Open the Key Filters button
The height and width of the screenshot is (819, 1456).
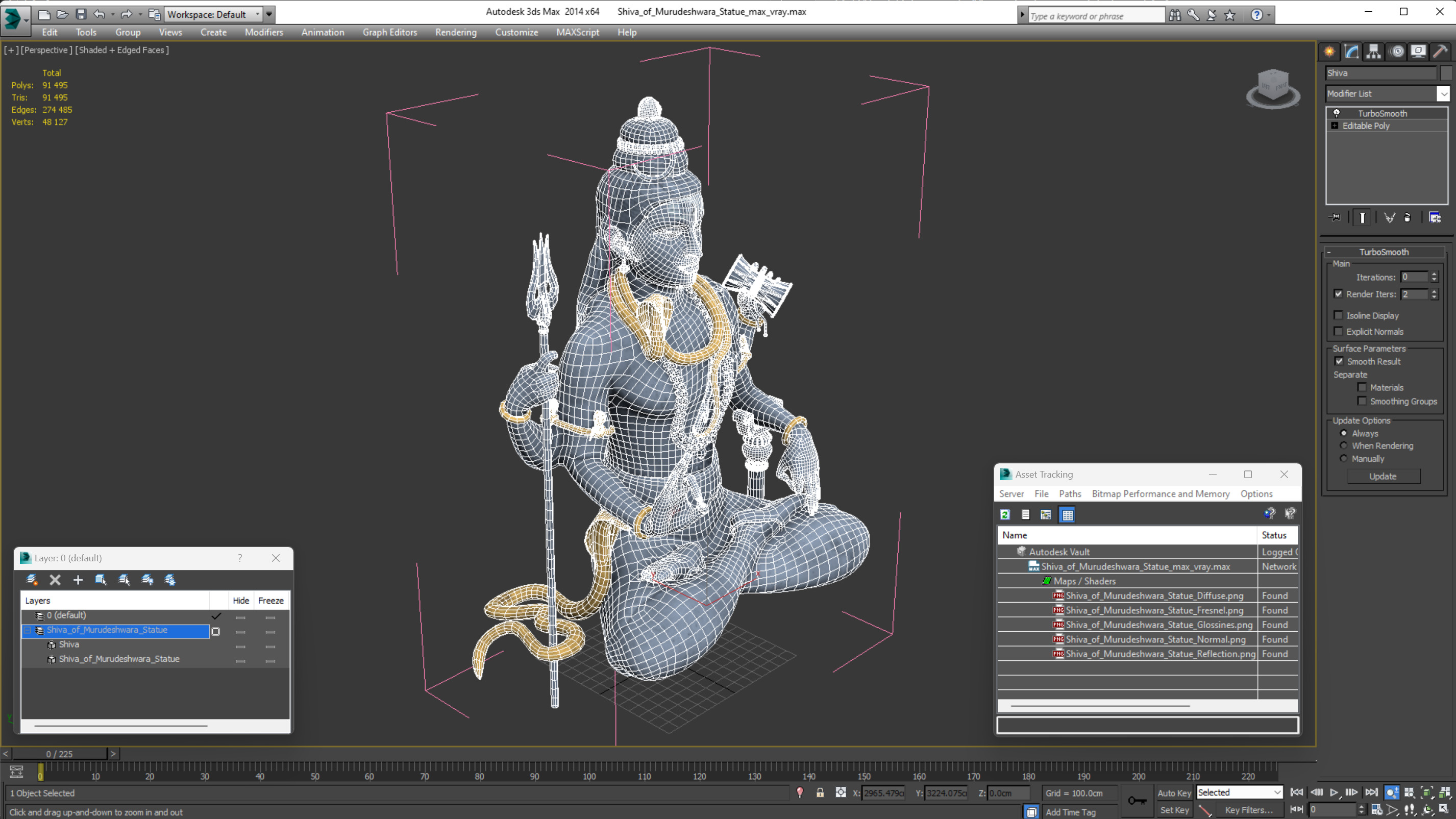tap(1249, 810)
